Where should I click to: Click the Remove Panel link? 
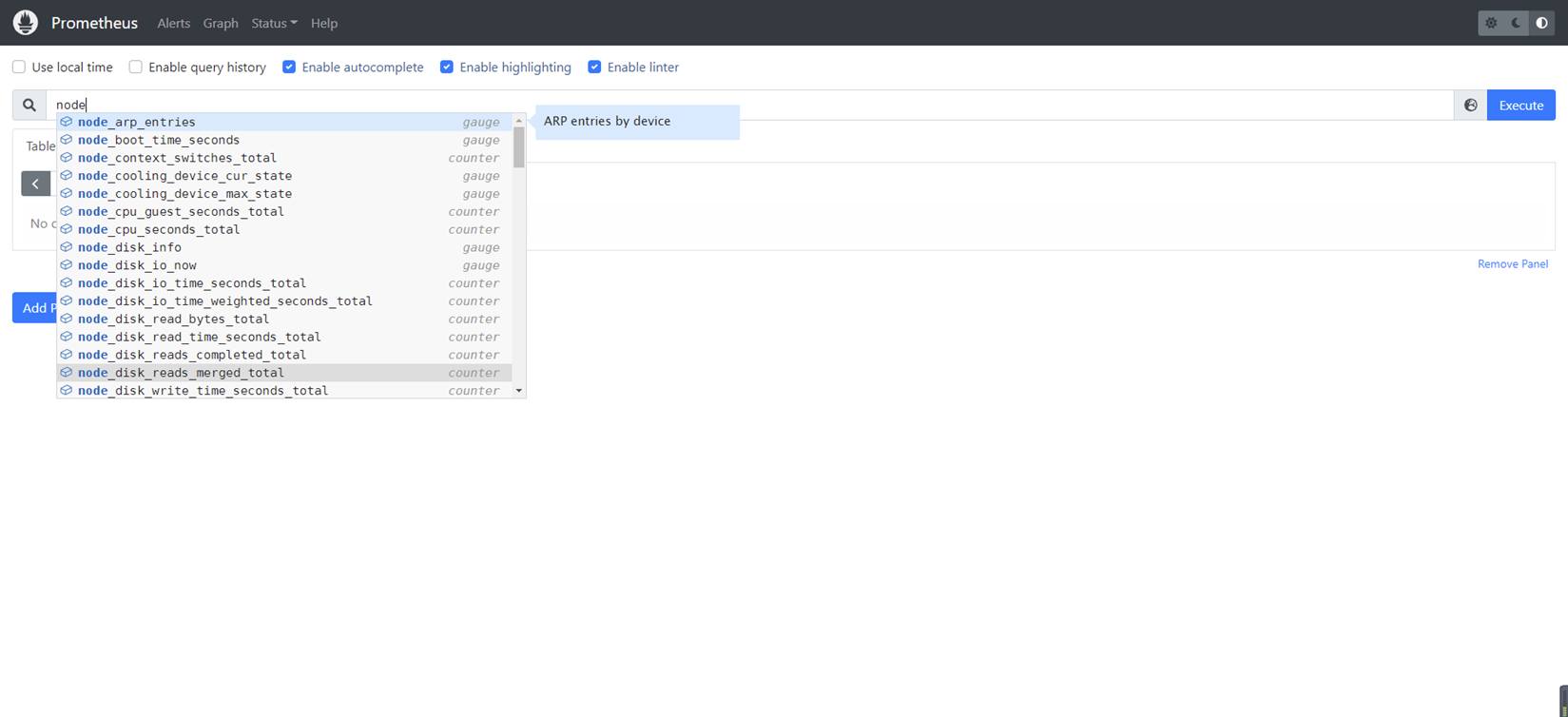(x=1513, y=264)
